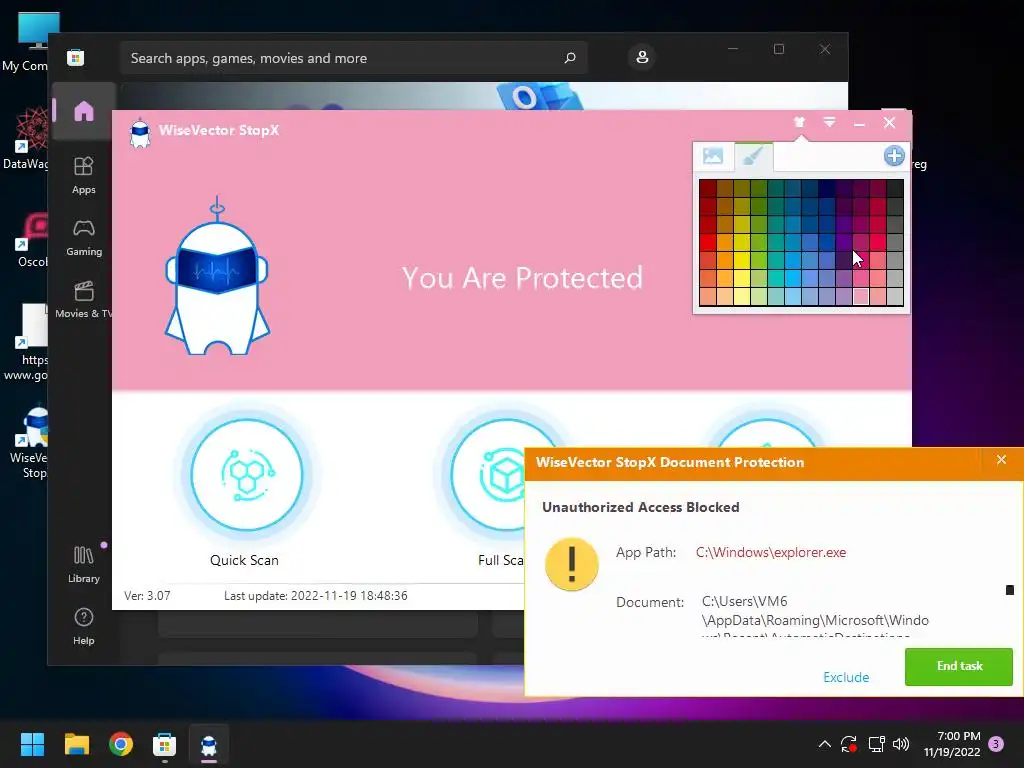
Task: Open WiseVector main menu dropdown arrow
Action: click(x=829, y=122)
